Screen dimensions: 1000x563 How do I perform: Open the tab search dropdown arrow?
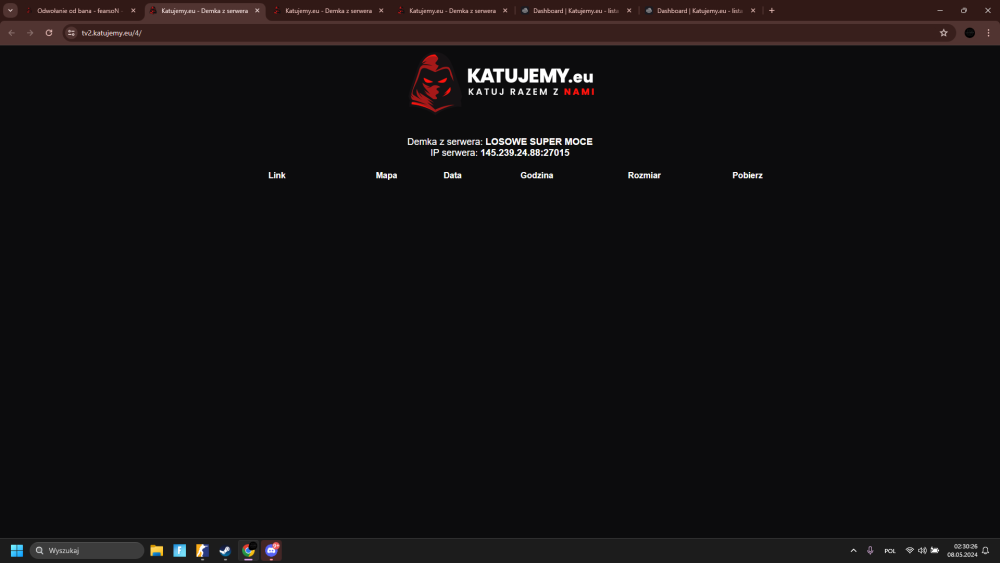pyautogui.click(x=10, y=10)
